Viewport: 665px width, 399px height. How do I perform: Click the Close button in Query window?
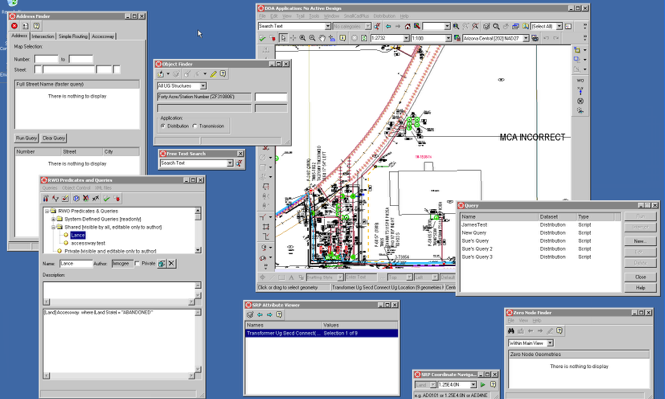(x=640, y=277)
